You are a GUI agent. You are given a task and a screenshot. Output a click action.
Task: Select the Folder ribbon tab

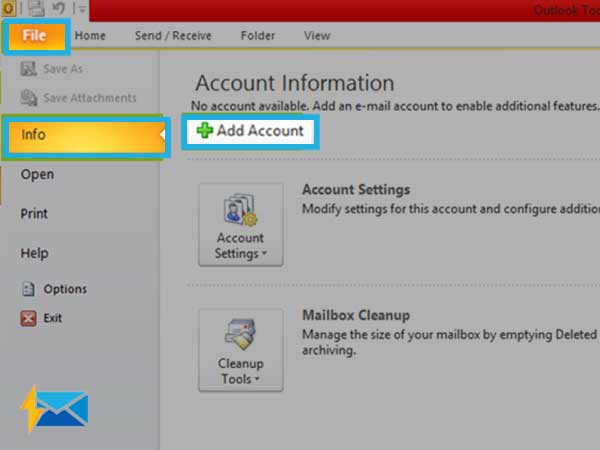258,36
